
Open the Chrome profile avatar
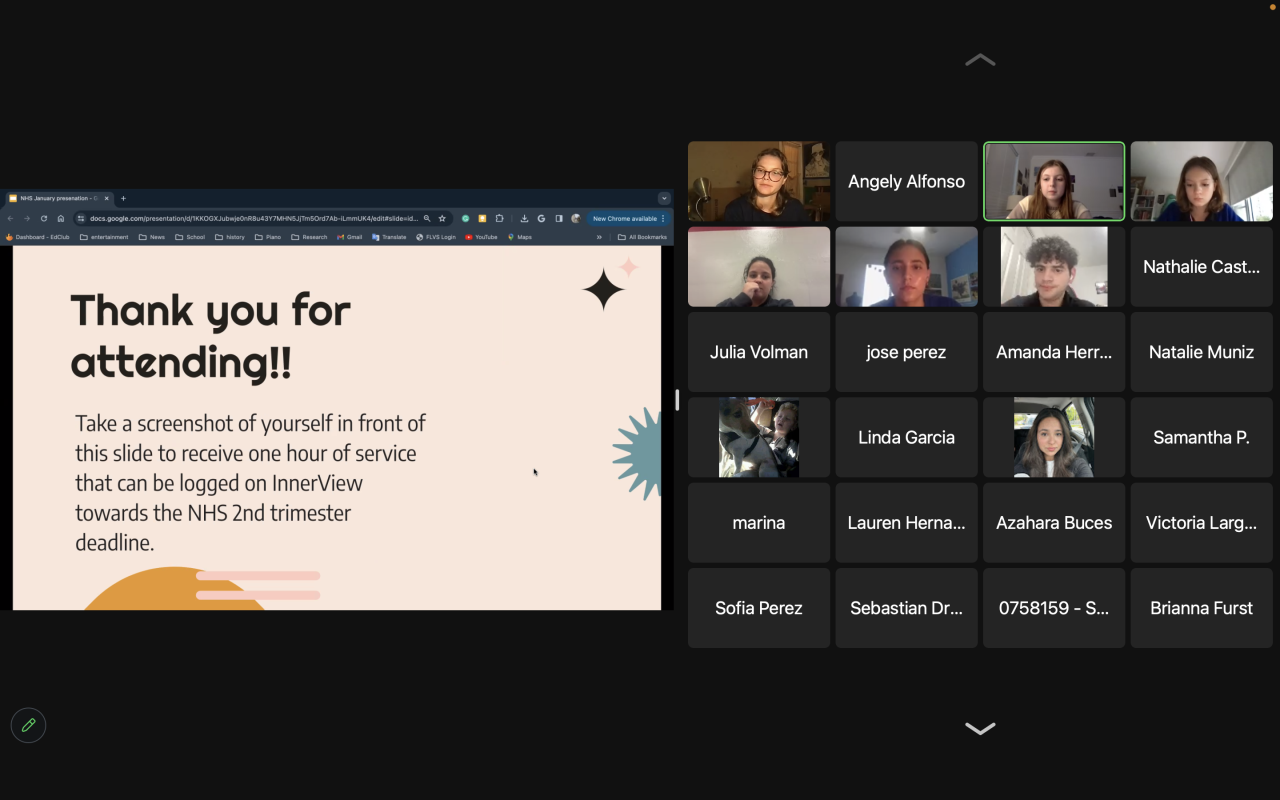576,218
